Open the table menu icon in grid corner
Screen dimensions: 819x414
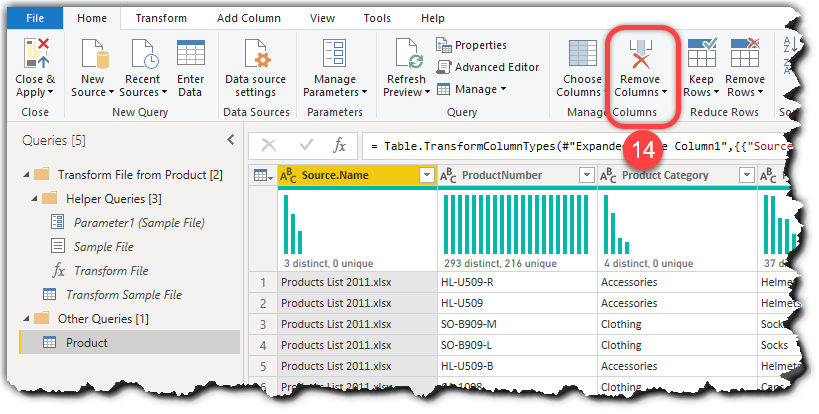[x=263, y=175]
